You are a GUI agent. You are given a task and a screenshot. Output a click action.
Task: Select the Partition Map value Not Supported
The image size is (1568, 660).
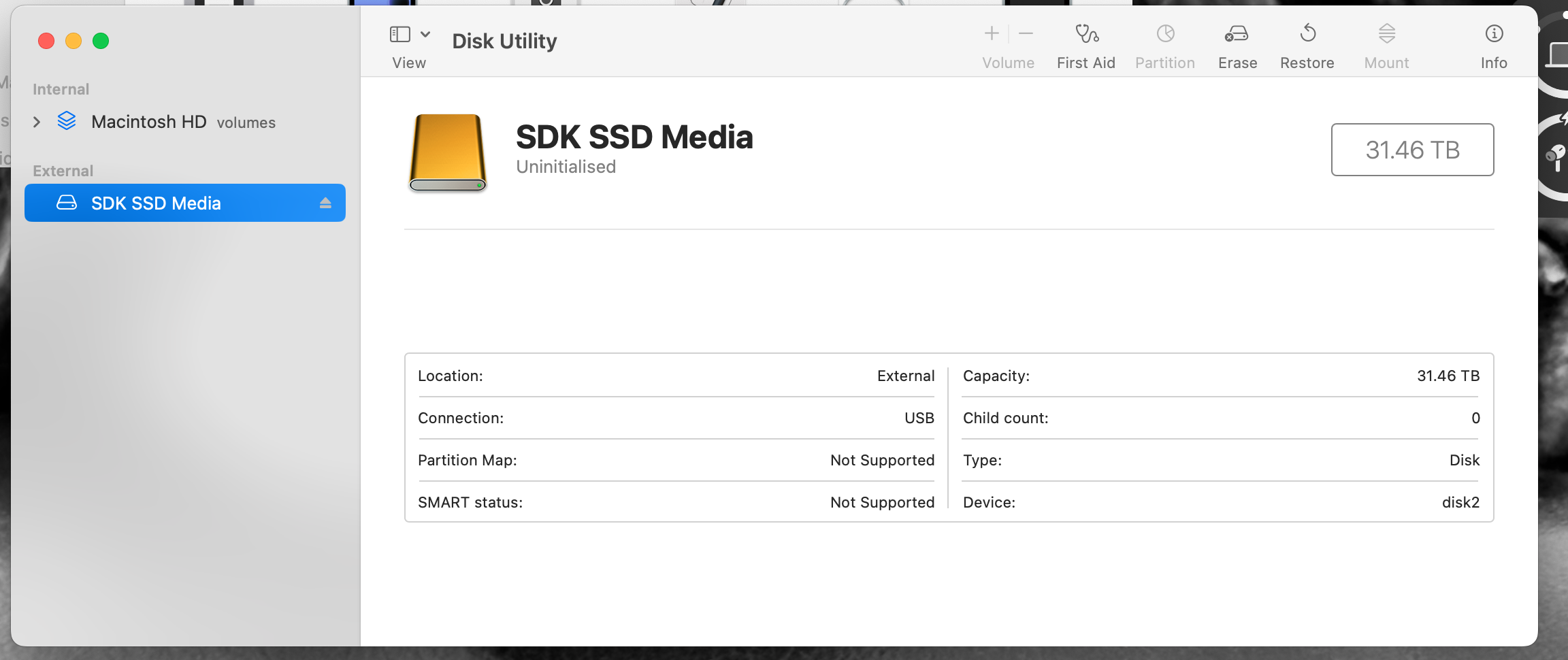(883, 460)
